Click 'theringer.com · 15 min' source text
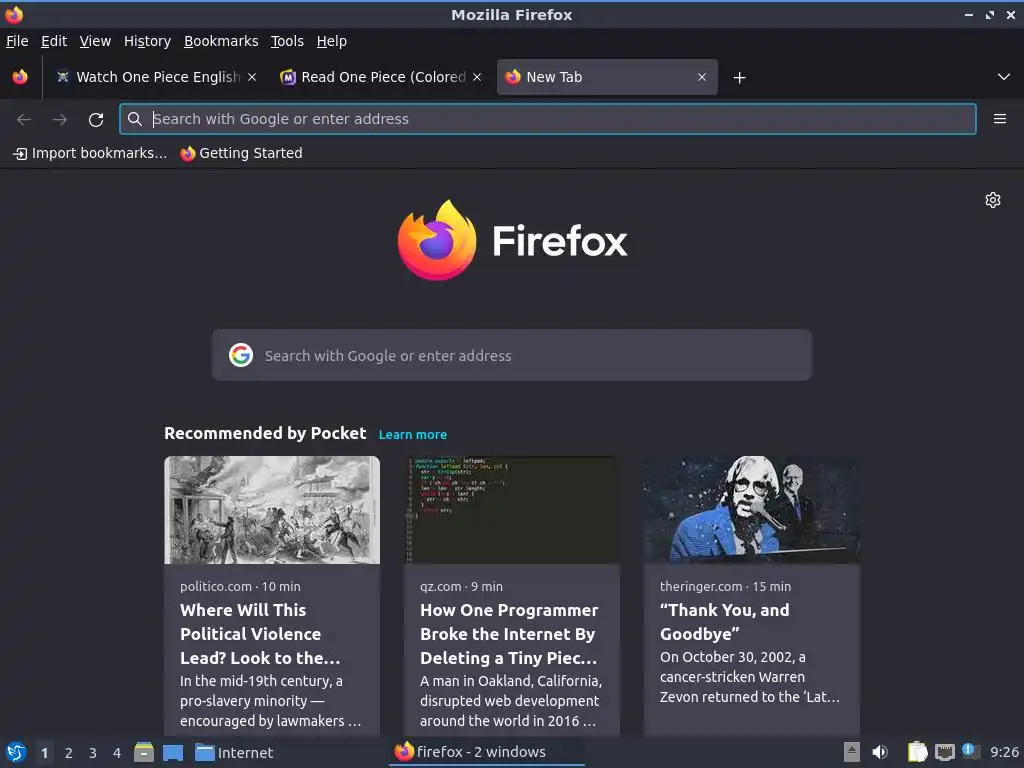This screenshot has height=768, width=1024. (725, 586)
